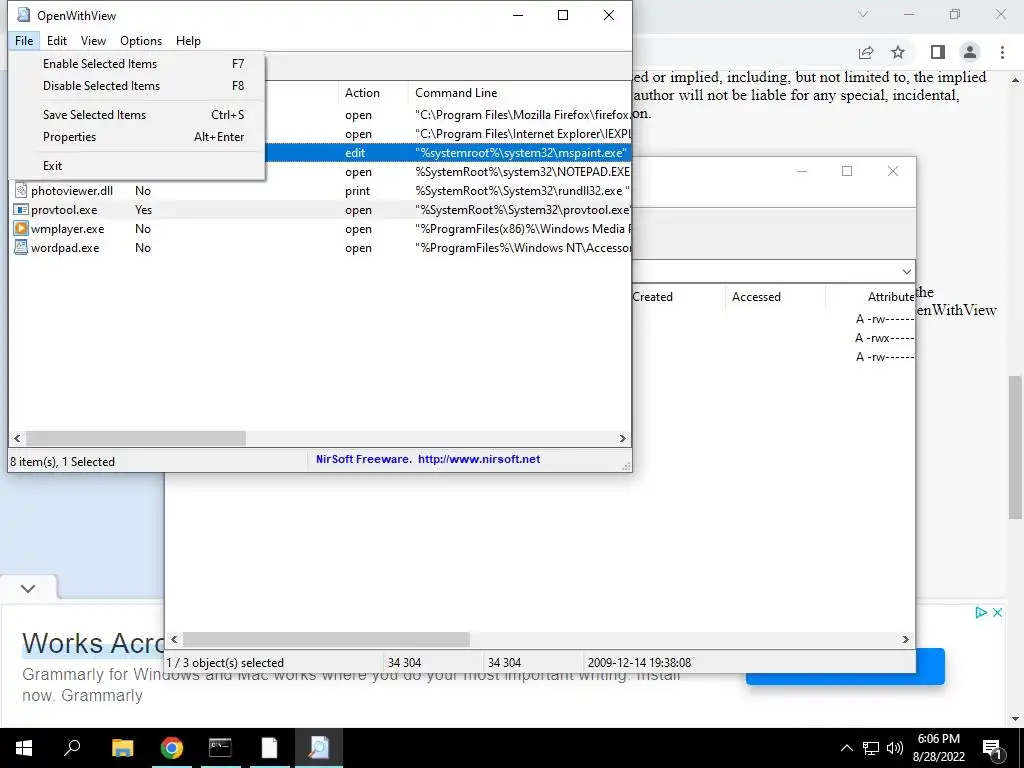
Task: Open the Options menu in OpenWithView
Action: [x=141, y=40]
